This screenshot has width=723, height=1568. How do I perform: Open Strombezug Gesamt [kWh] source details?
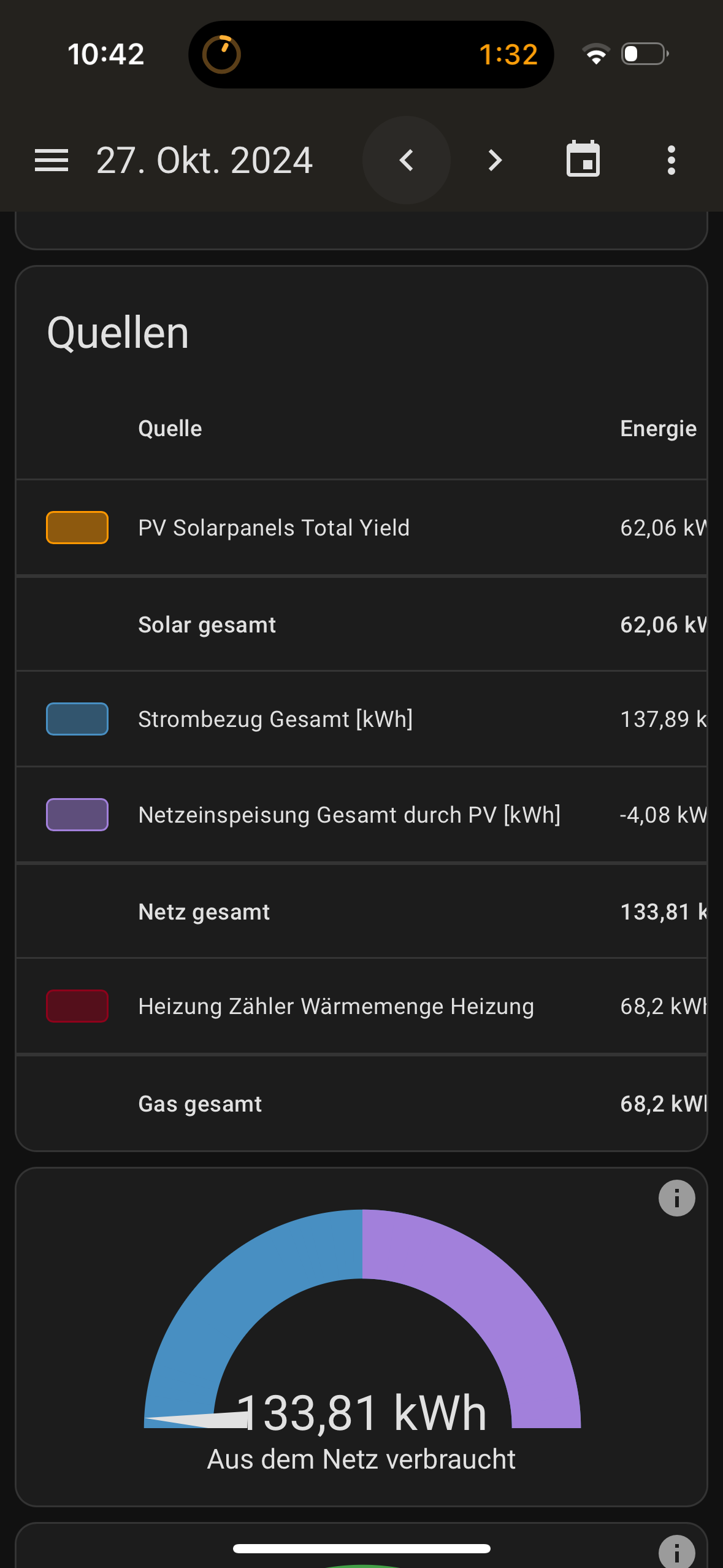coord(275,719)
